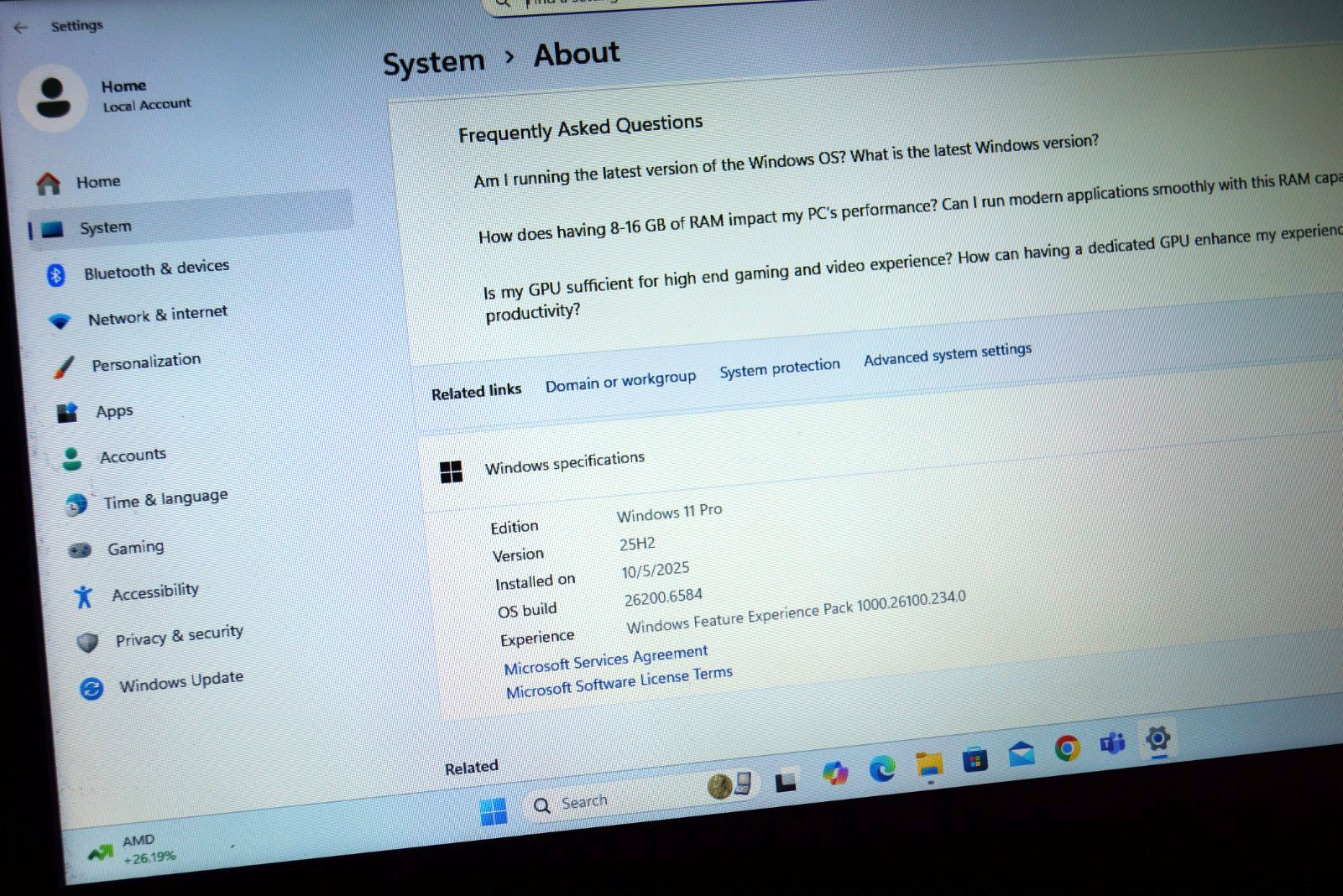The width and height of the screenshot is (1343, 896).
Task: Click the Frequently Asked Questions heading
Action: coord(581,128)
